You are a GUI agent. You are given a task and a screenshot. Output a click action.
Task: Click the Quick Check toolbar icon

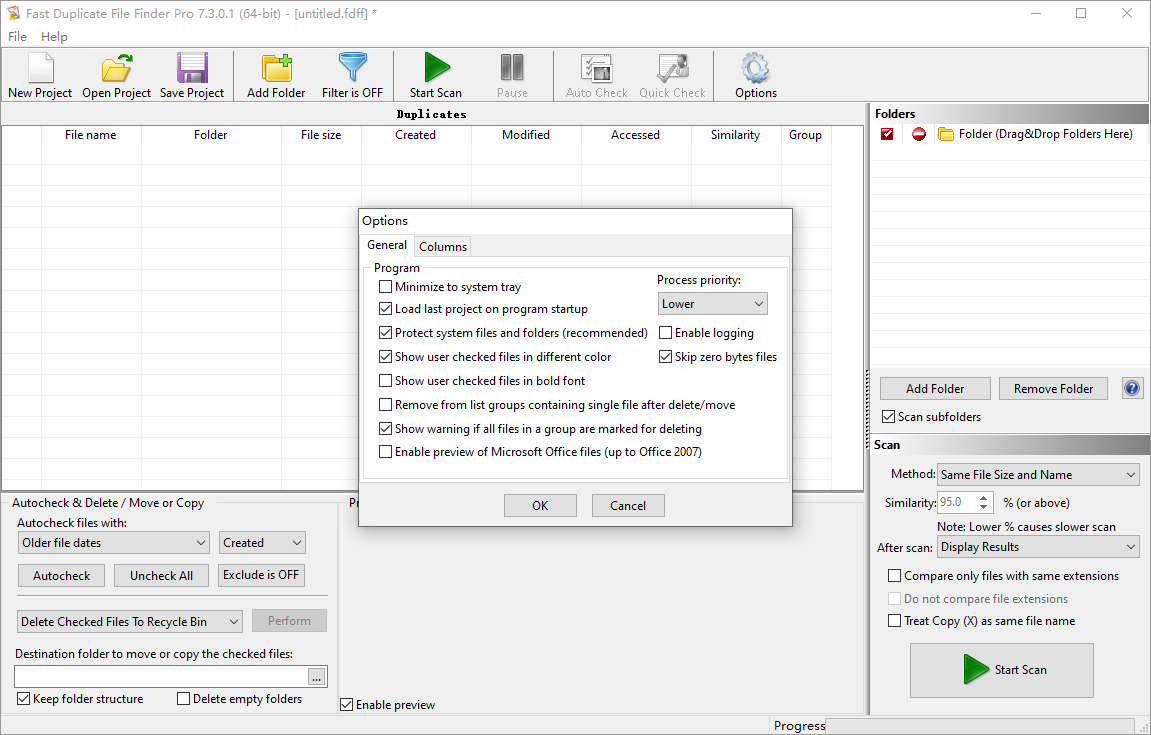[x=672, y=68]
